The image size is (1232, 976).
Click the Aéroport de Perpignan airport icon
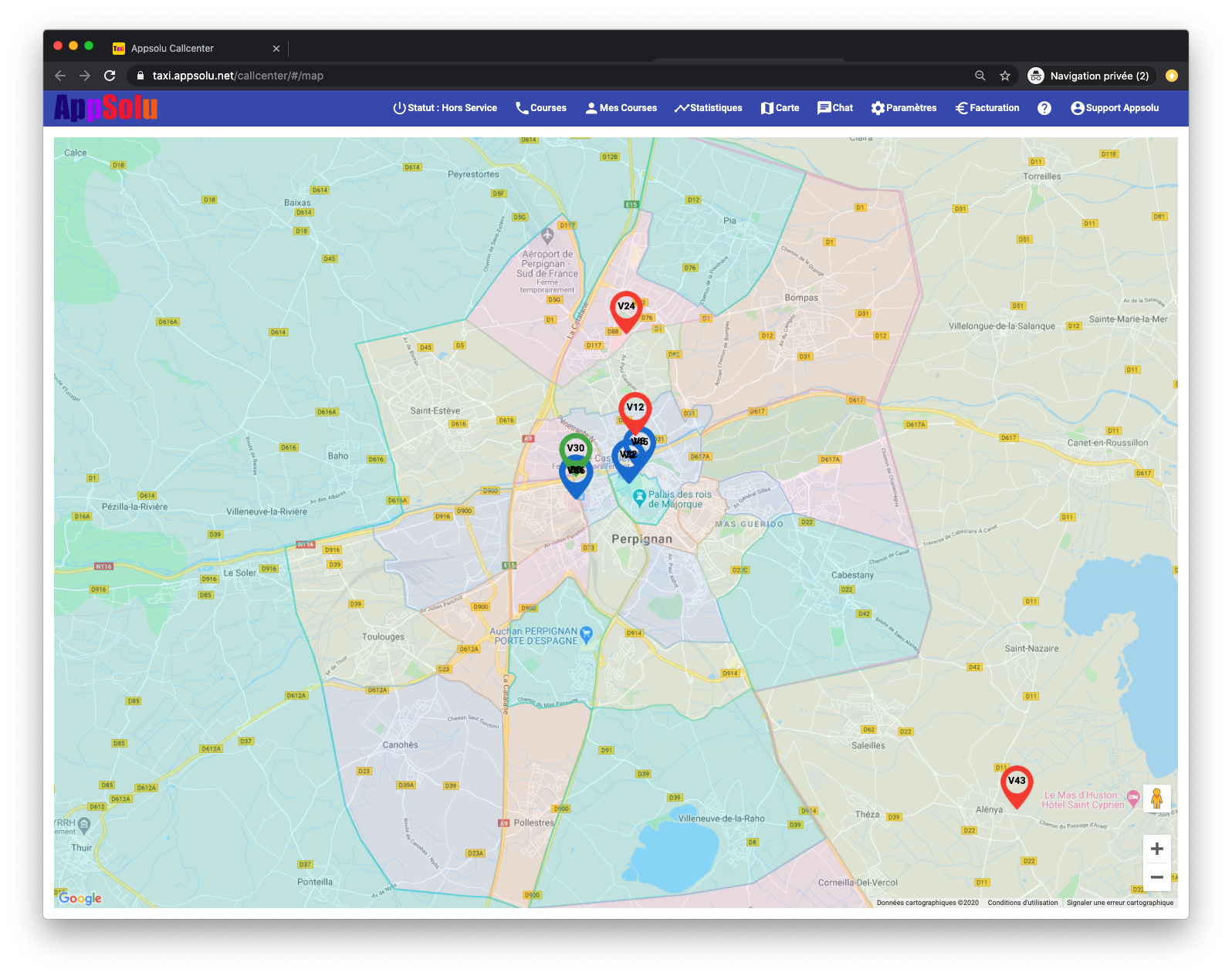point(547,235)
